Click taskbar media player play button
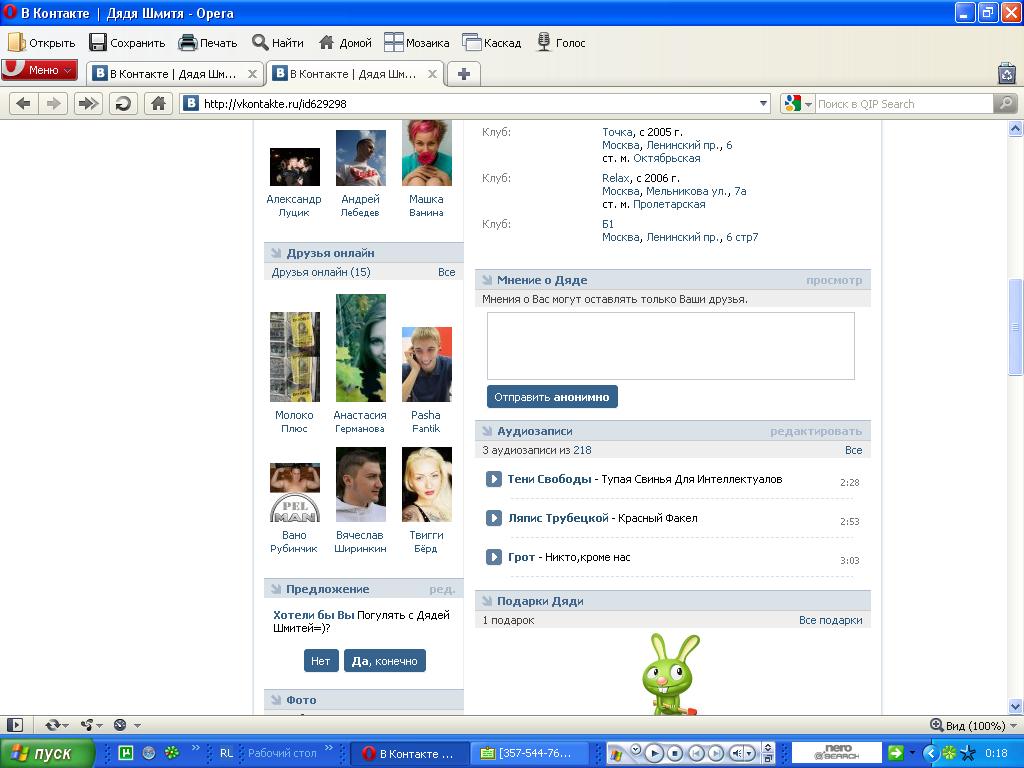The image size is (1024, 768). click(x=654, y=754)
